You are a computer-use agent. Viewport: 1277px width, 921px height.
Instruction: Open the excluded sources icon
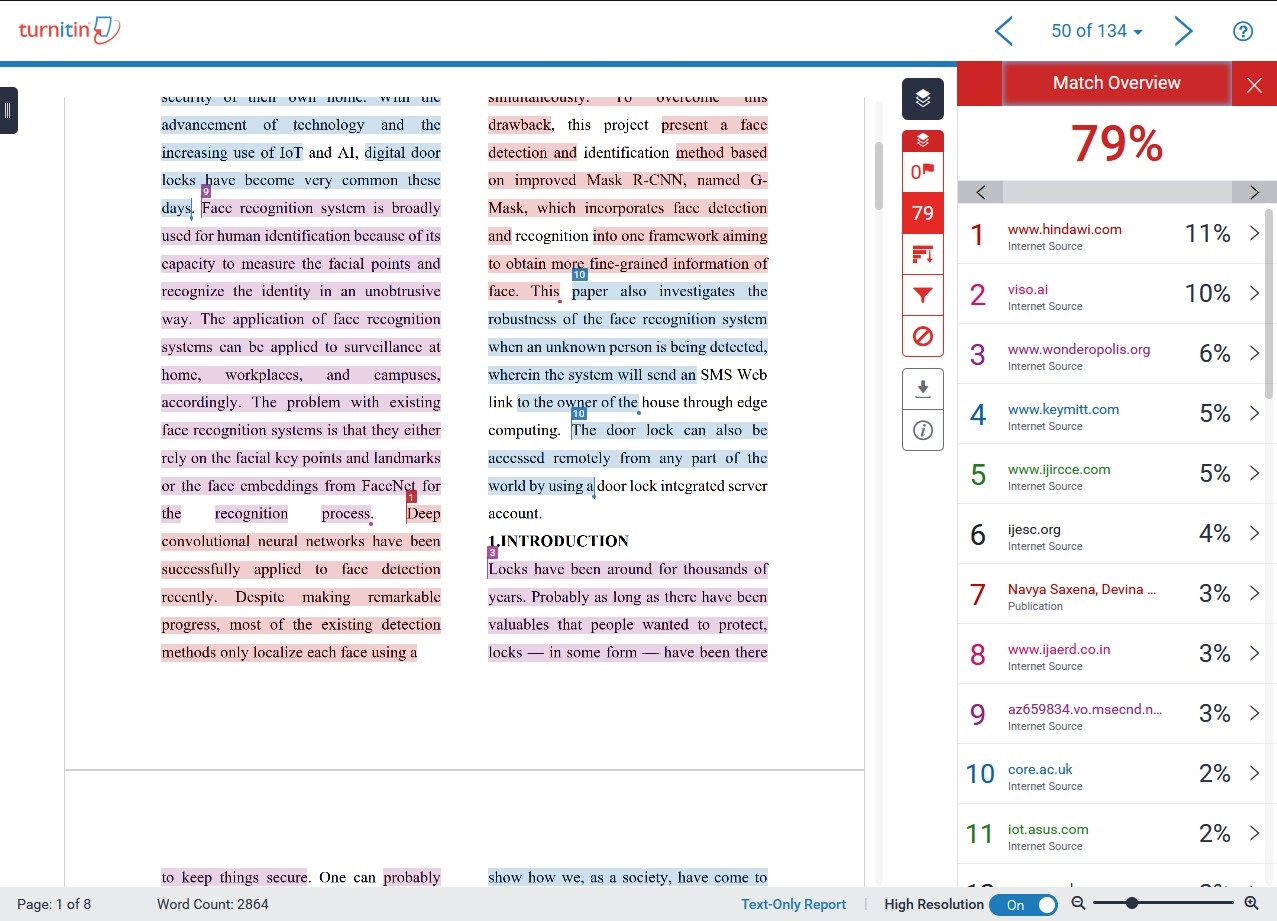coord(922,336)
